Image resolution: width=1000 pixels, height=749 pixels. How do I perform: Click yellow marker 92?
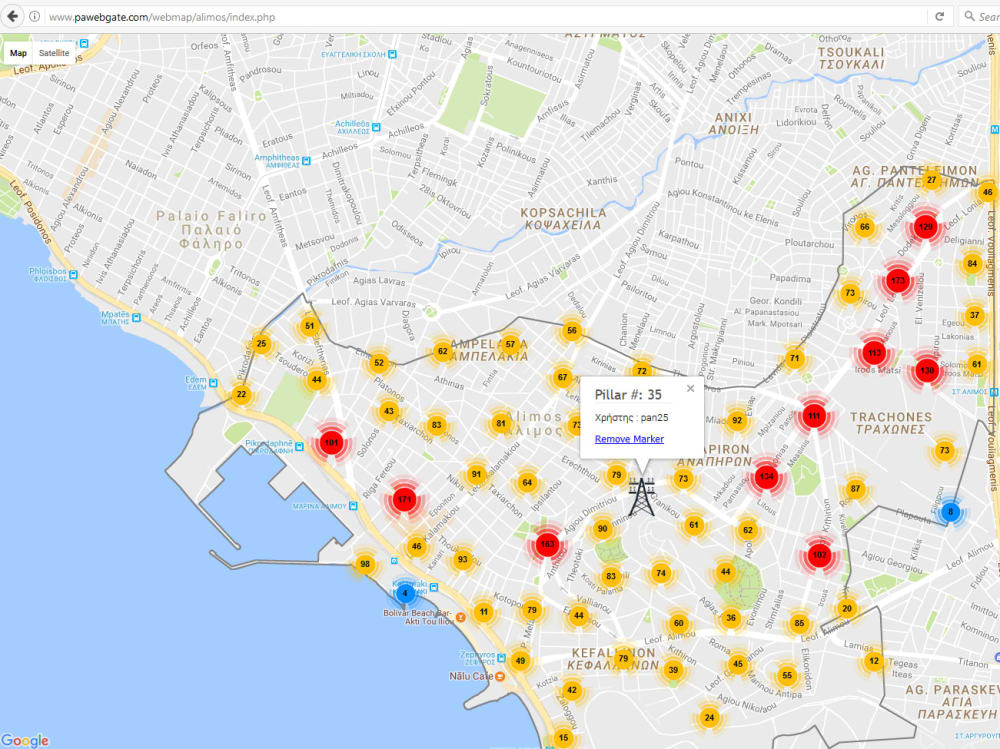pyautogui.click(x=737, y=420)
